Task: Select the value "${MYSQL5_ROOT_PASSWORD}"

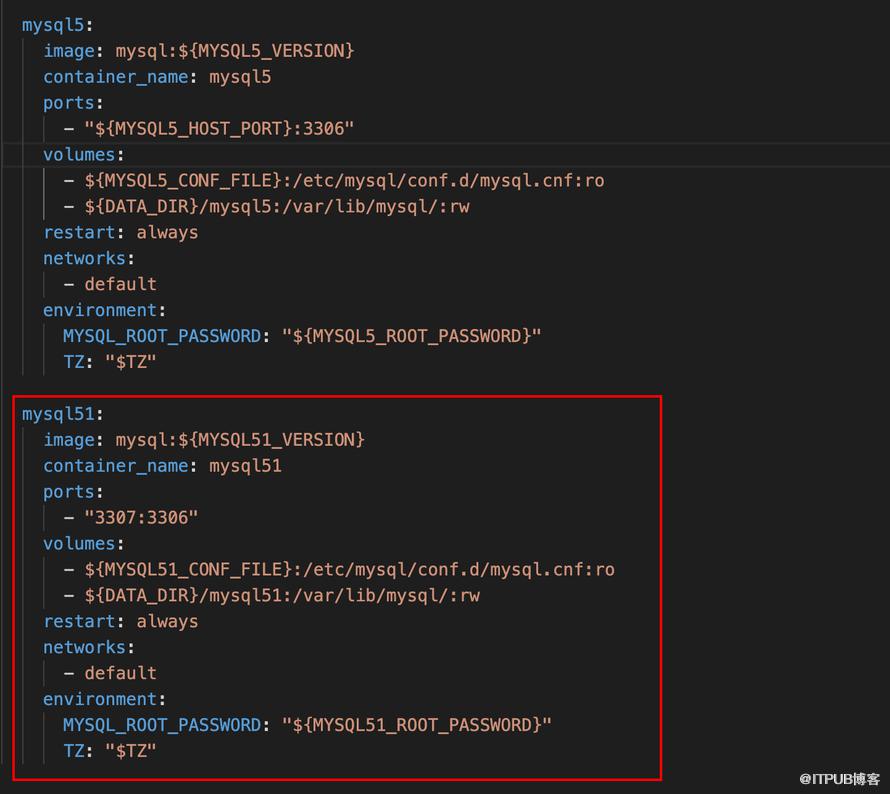Action: [x=412, y=336]
